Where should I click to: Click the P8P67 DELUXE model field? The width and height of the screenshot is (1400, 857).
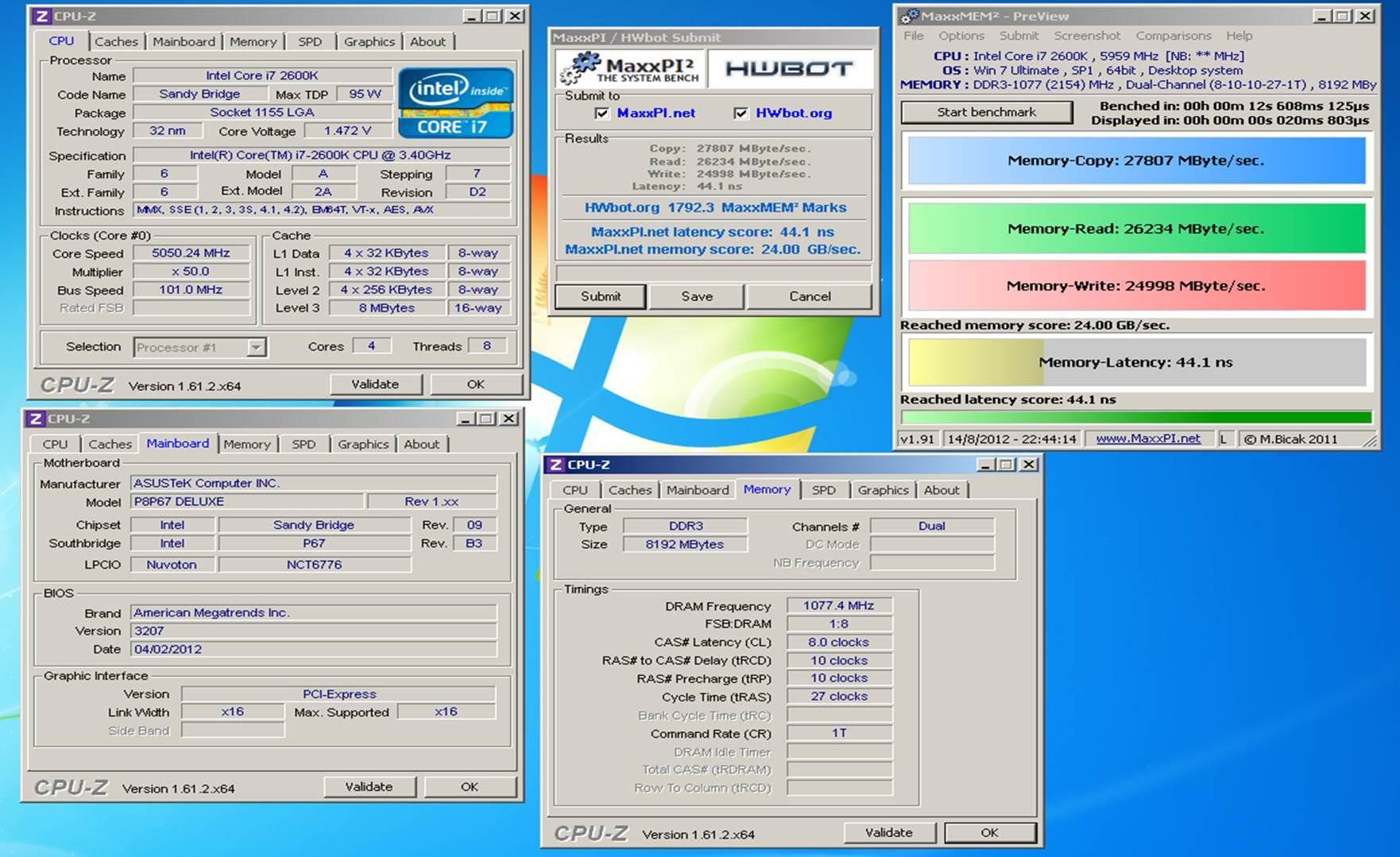pyautogui.click(x=246, y=502)
